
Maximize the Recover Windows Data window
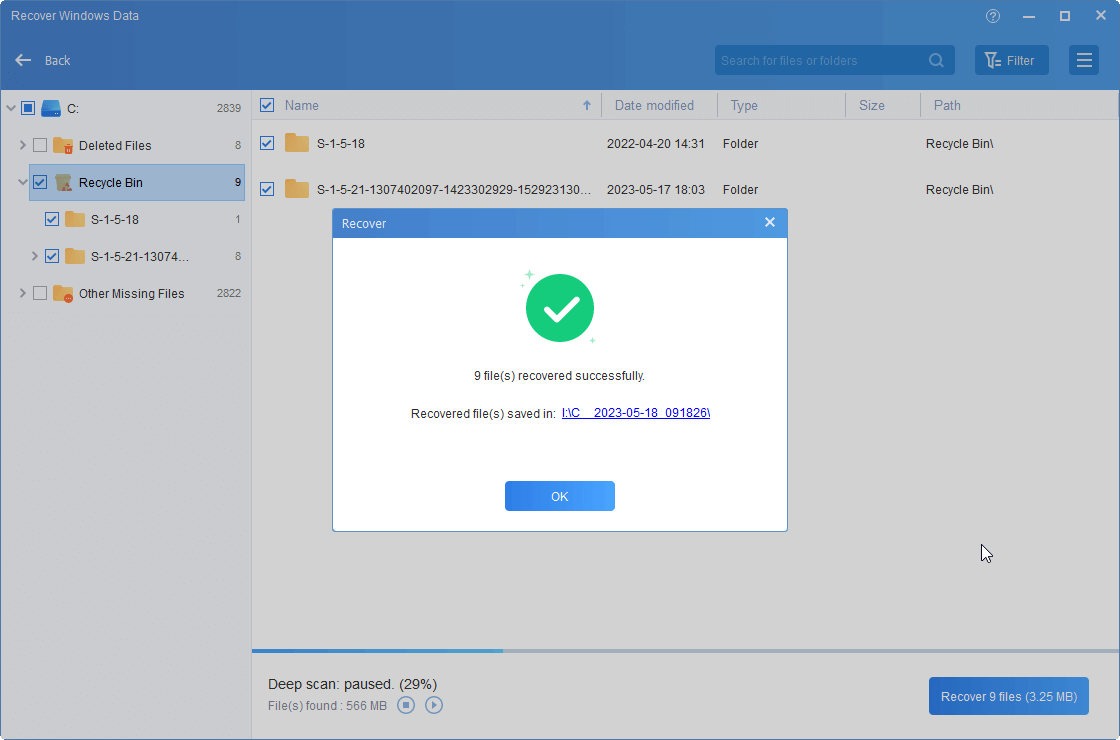[1064, 16]
